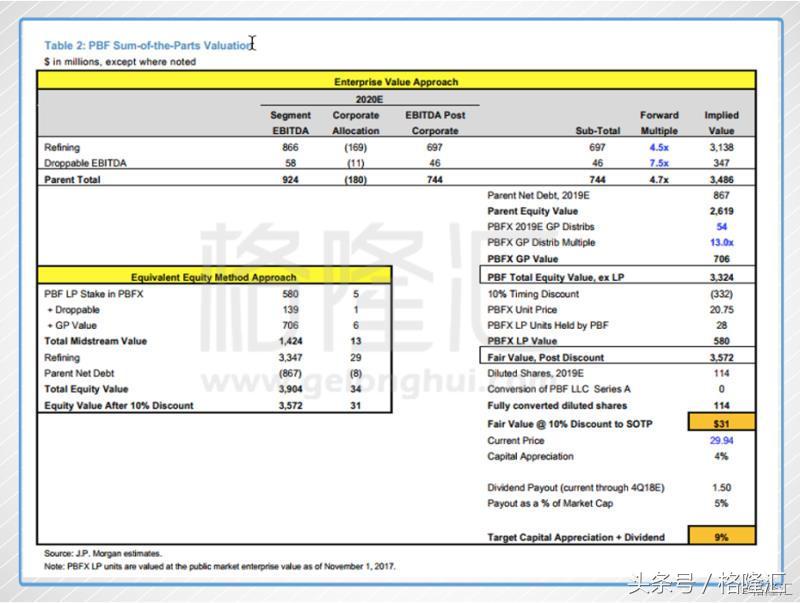Screen dimensions: 800x603
Task: Click the "Droppable EBITDA" row label
Action: (x=85, y=163)
